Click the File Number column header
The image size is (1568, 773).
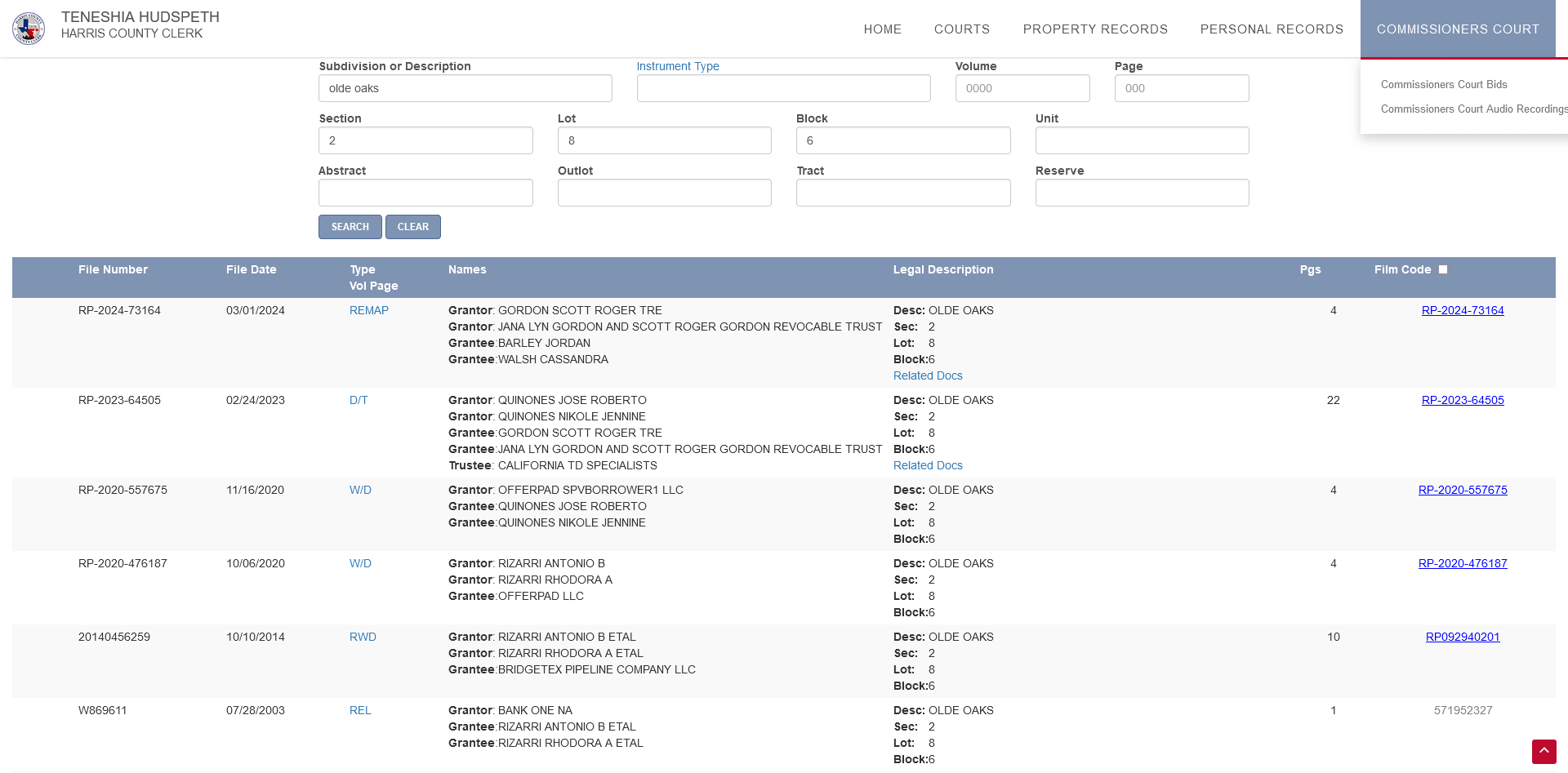coord(113,269)
